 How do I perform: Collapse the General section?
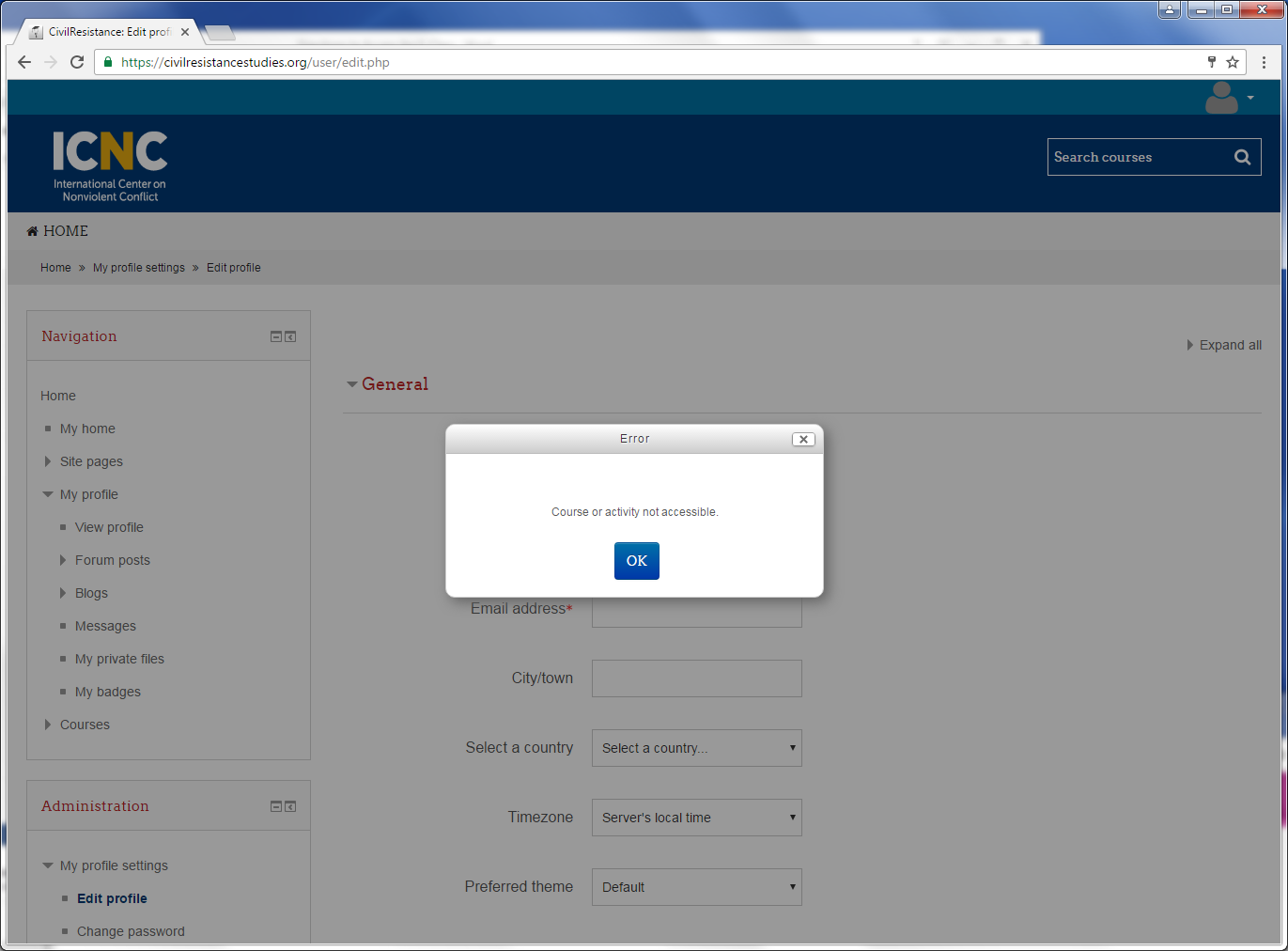352,384
